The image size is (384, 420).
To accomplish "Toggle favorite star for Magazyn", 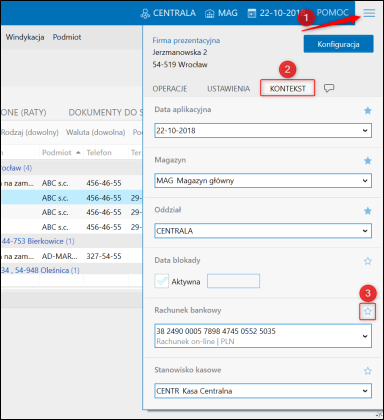I will (368, 161).
